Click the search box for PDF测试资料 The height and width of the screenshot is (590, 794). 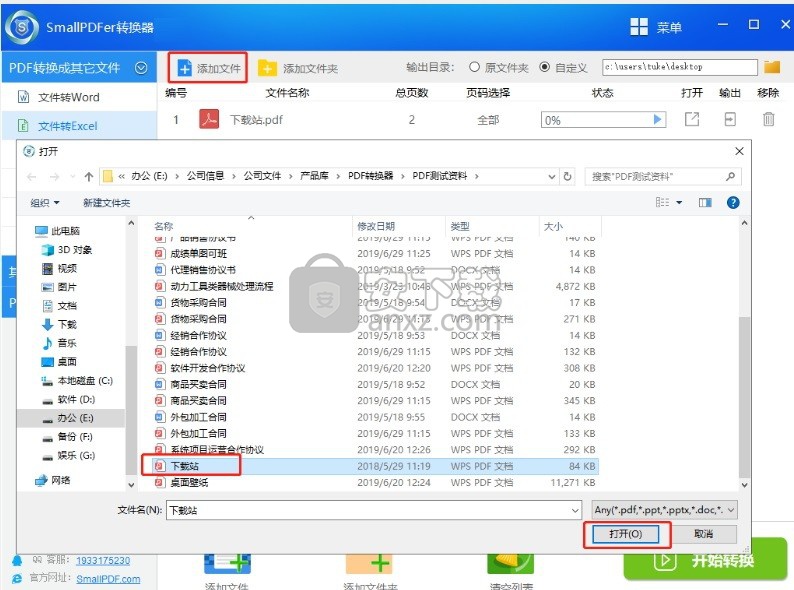coord(663,176)
